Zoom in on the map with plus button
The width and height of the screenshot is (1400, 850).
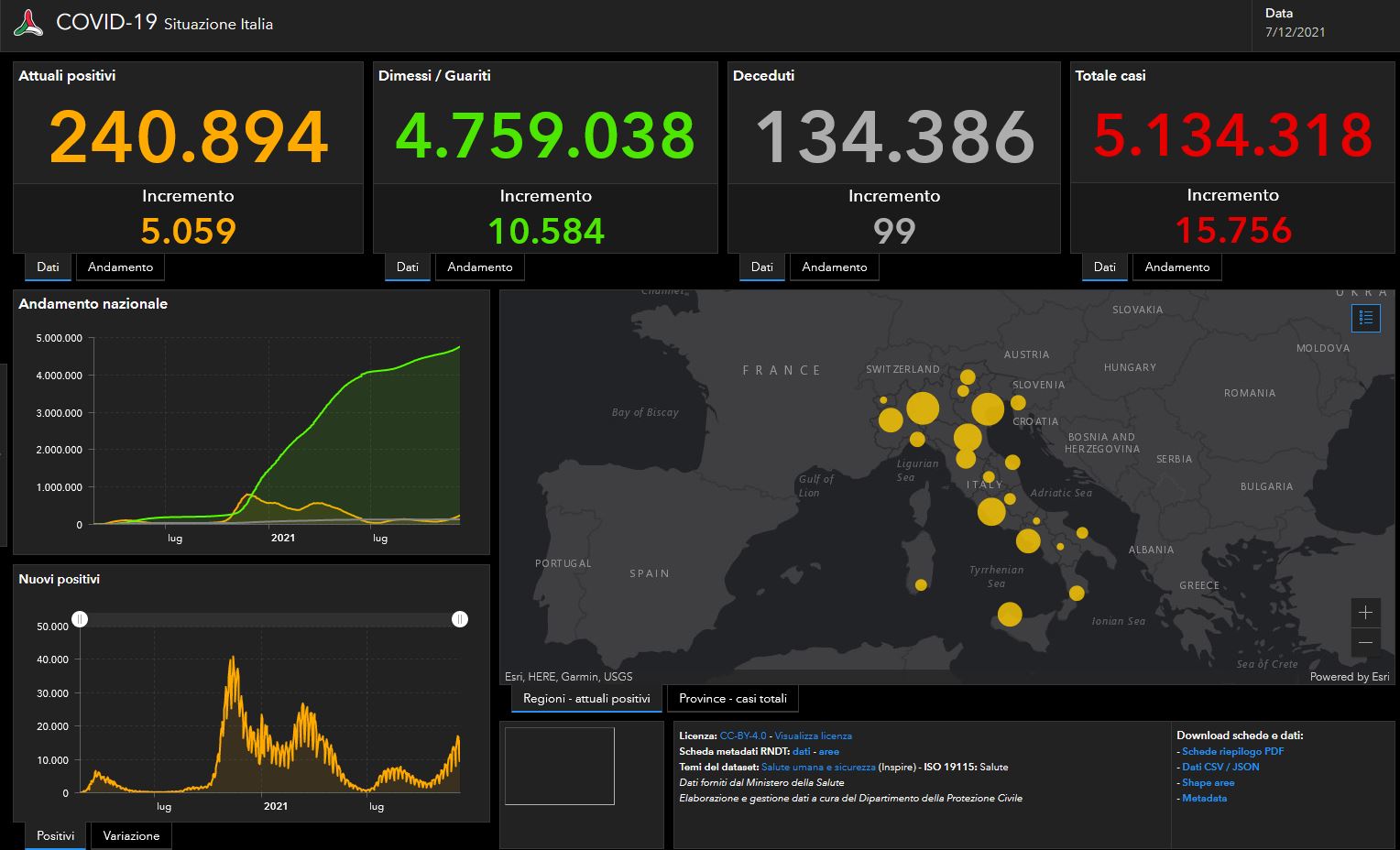[1365, 613]
